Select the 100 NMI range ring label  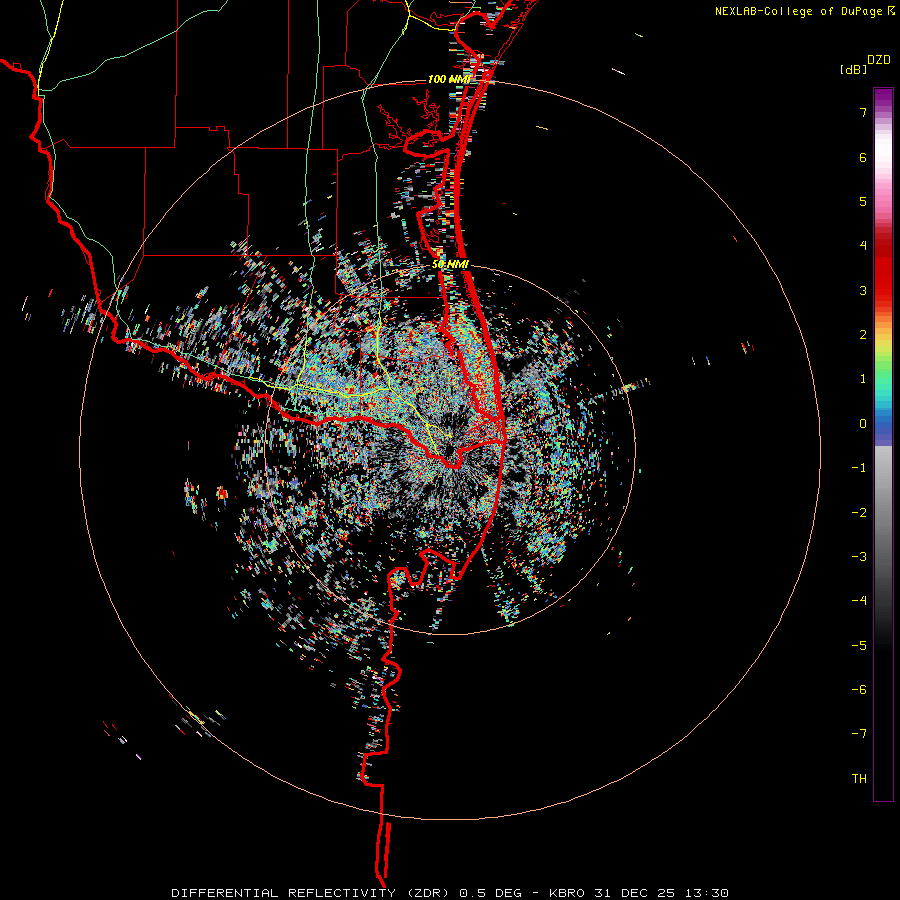(x=449, y=79)
